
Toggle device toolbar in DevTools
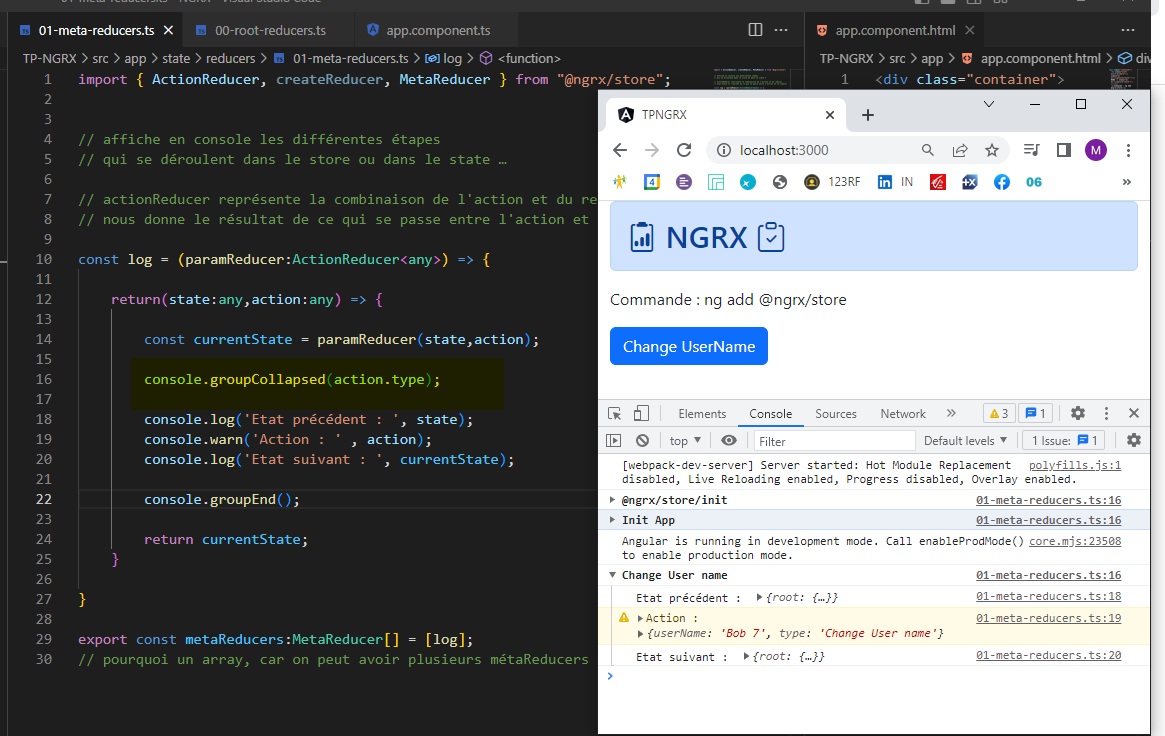tap(641, 414)
